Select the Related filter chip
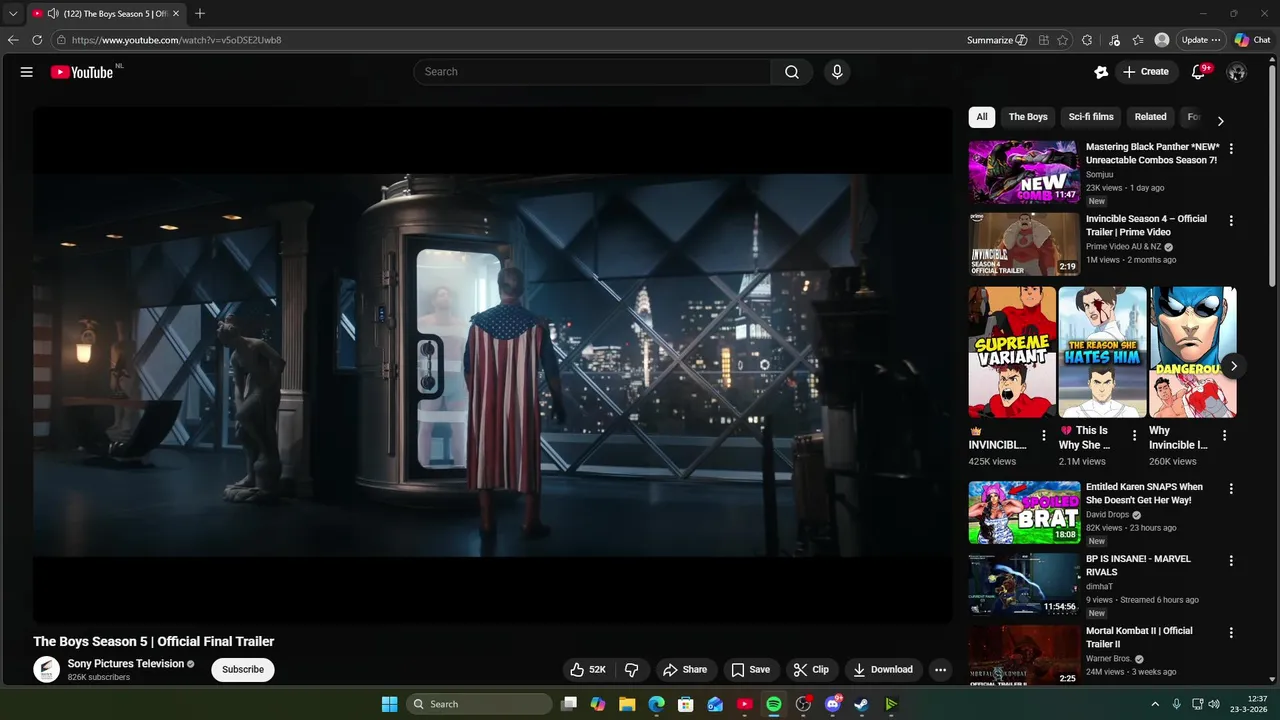 [1150, 117]
